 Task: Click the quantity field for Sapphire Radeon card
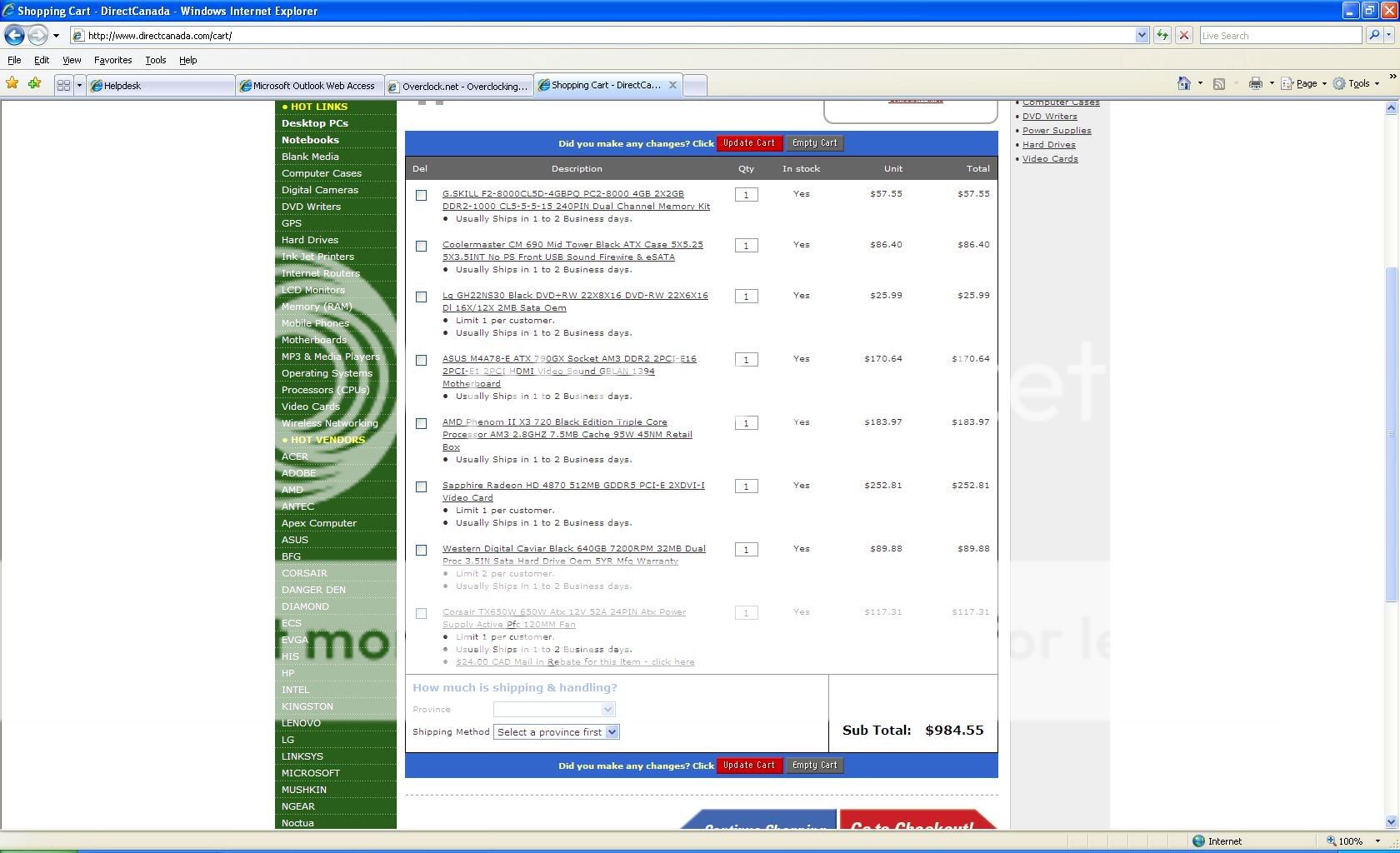[x=746, y=486]
